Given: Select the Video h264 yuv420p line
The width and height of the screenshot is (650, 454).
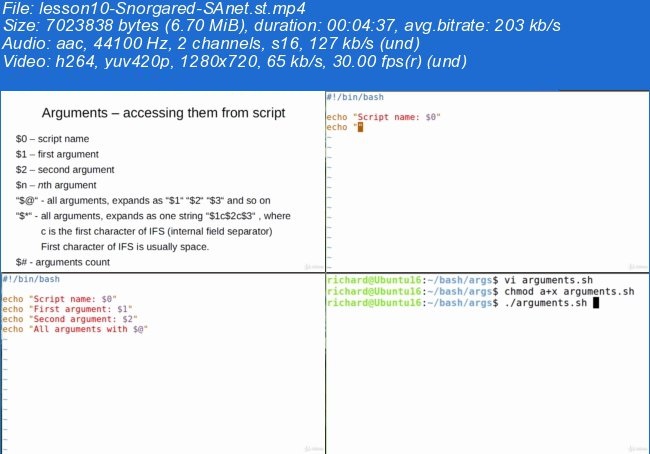Looking at the screenshot, I should pos(235,61).
